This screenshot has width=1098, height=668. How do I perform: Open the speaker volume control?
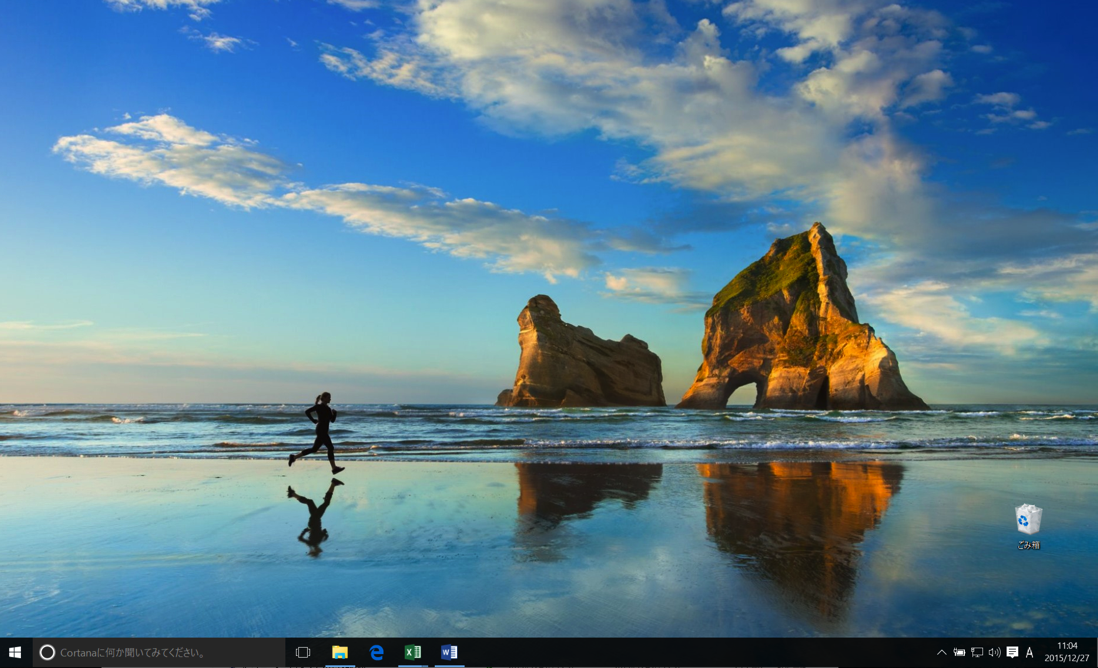click(994, 653)
